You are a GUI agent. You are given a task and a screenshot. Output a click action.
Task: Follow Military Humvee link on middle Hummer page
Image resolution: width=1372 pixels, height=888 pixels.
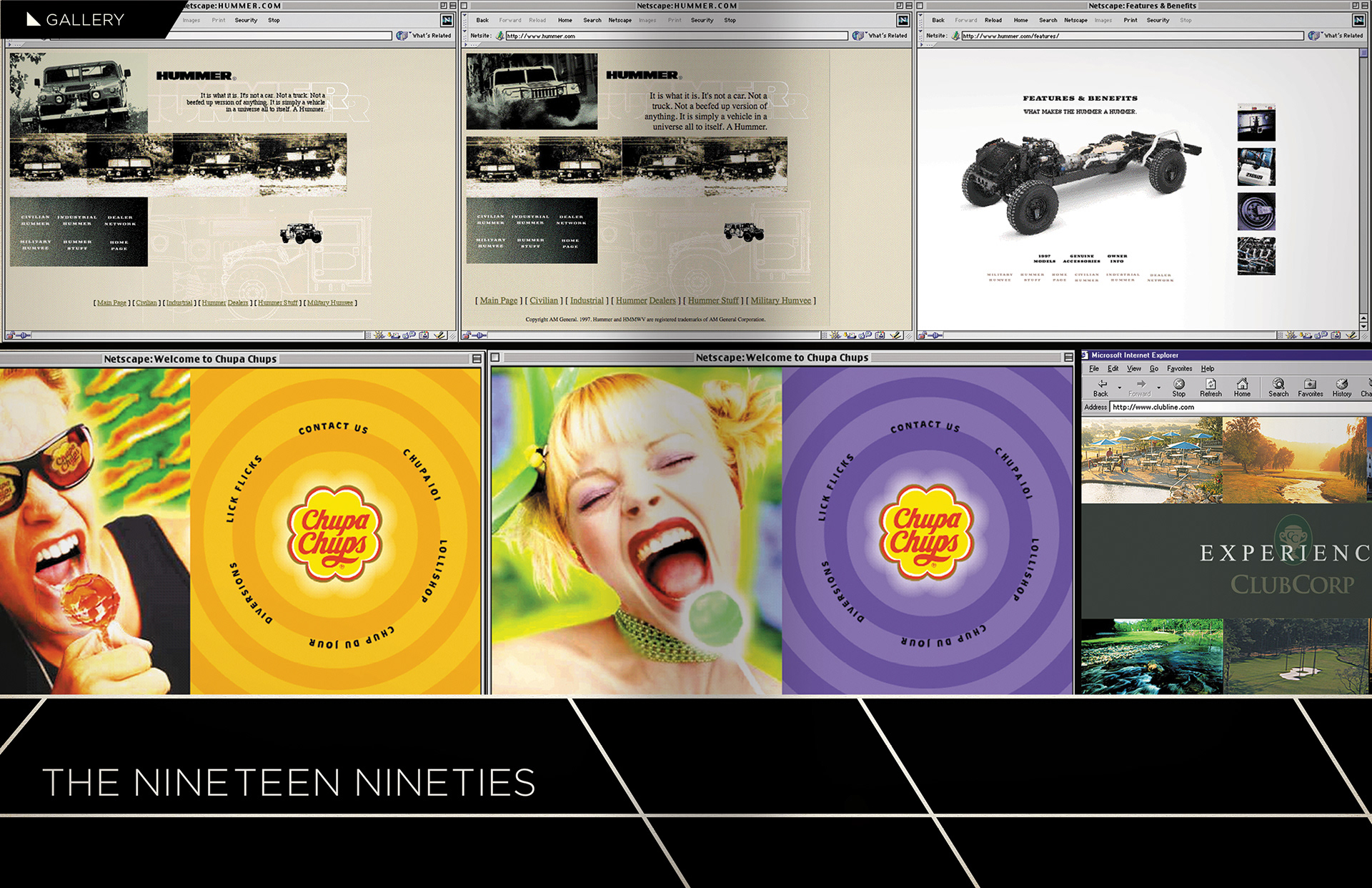coord(780,300)
